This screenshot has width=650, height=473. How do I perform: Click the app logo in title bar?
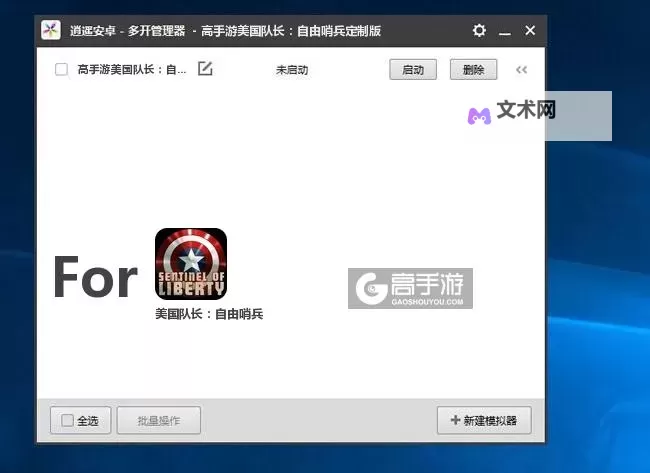point(51,30)
